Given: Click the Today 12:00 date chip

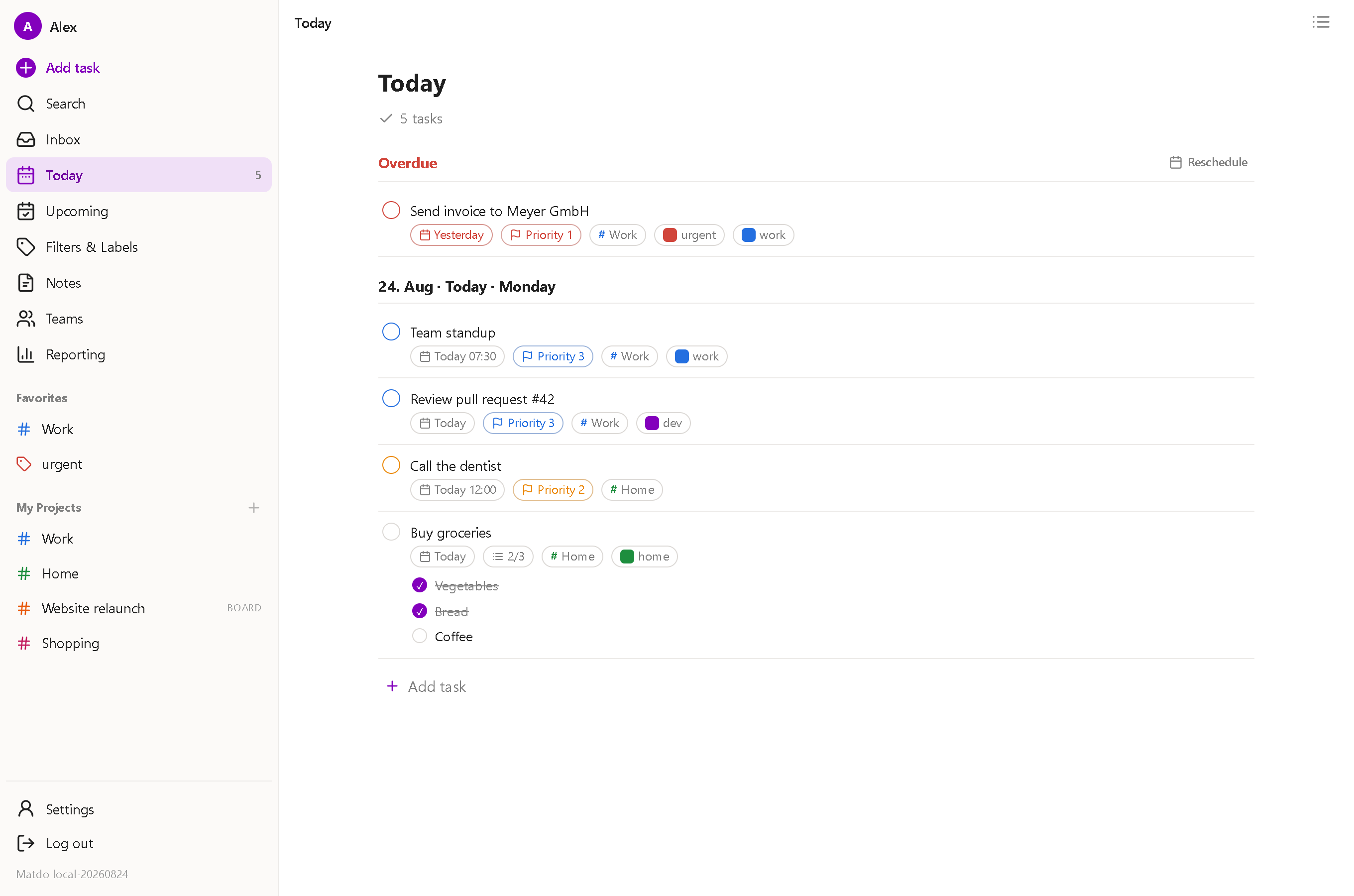Looking at the screenshot, I should [457, 490].
